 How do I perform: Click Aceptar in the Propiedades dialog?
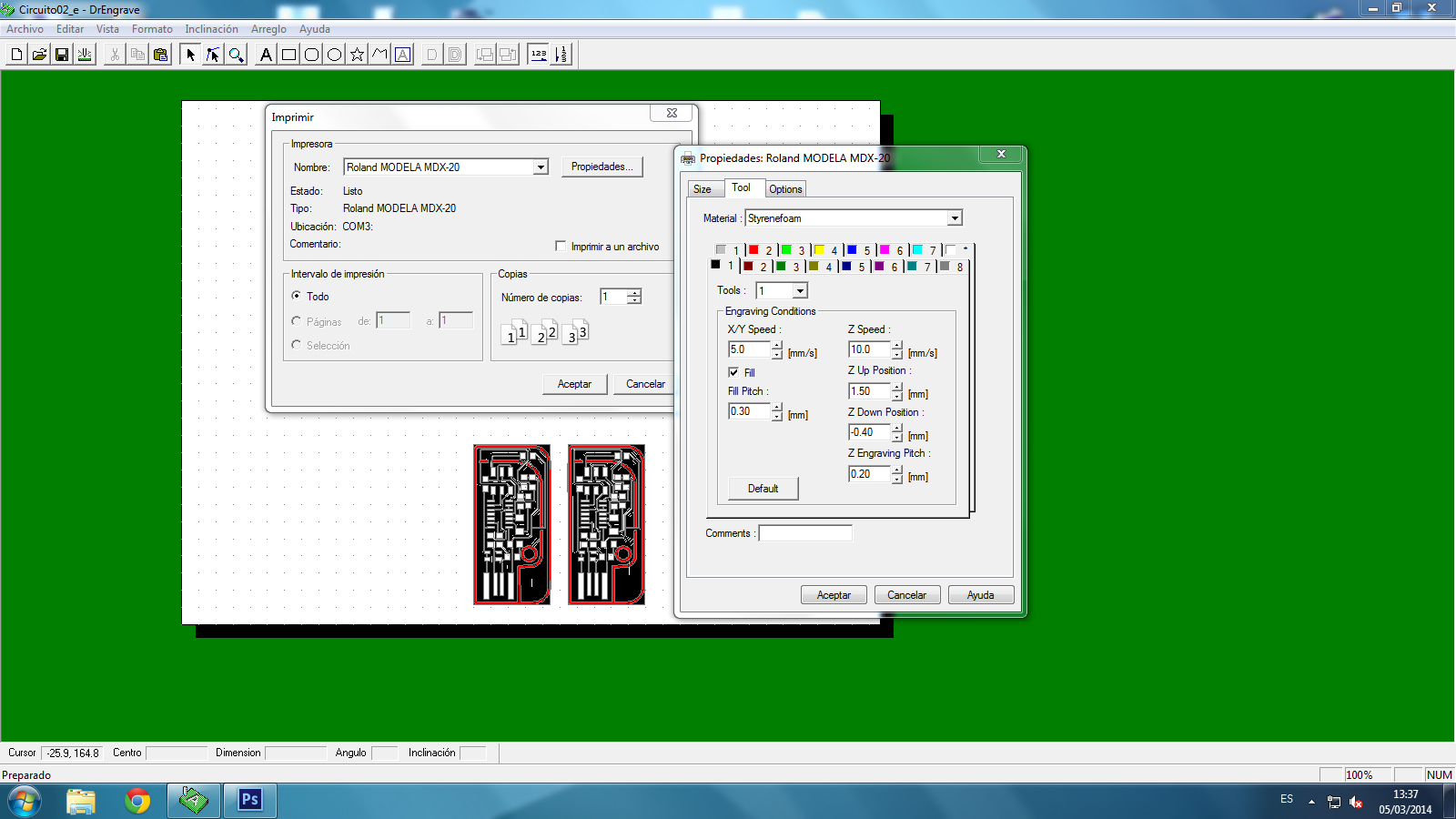click(834, 595)
